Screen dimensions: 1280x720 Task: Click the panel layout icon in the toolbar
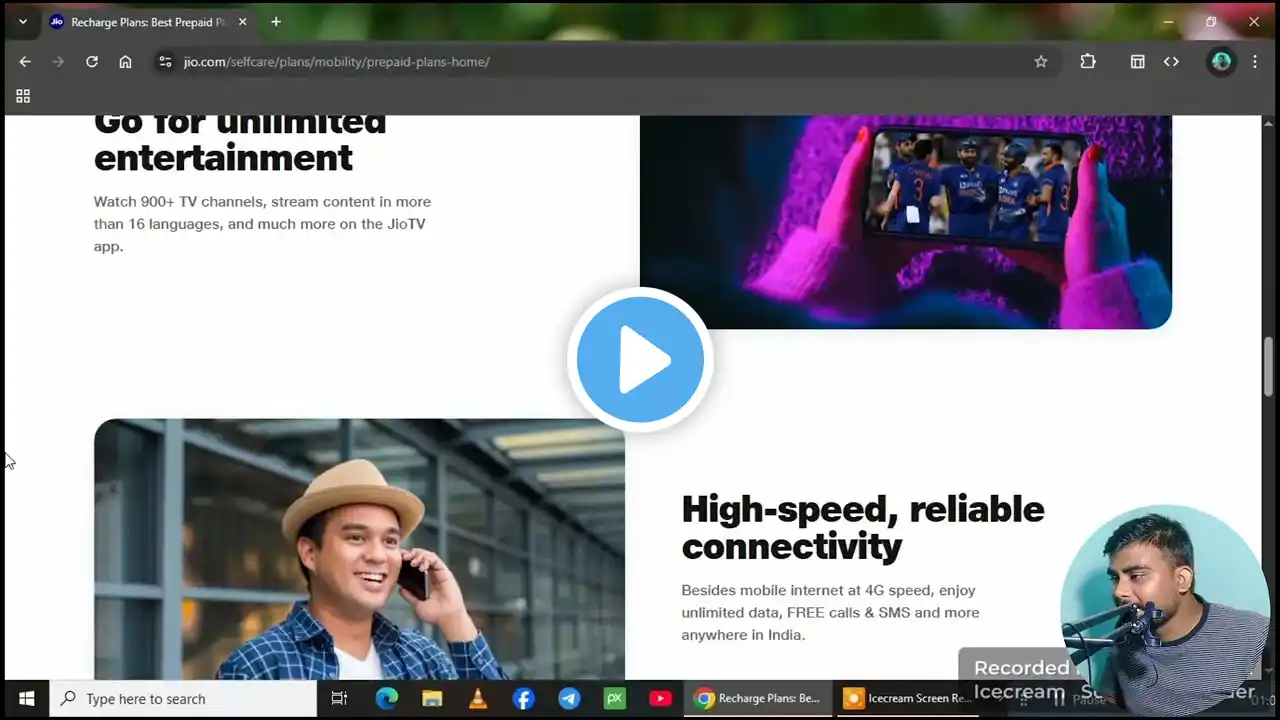(x=1137, y=62)
